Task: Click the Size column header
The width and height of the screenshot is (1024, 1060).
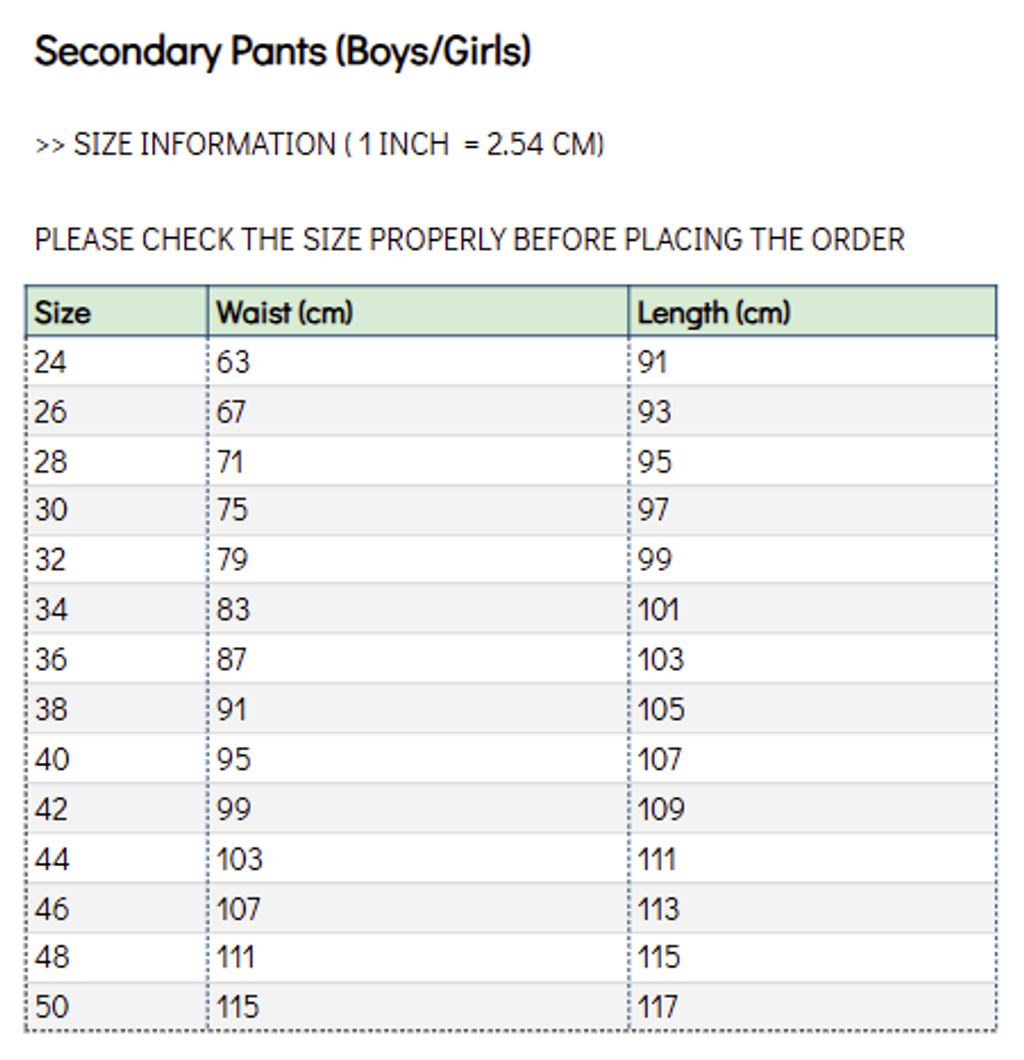Action: [x=62, y=313]
